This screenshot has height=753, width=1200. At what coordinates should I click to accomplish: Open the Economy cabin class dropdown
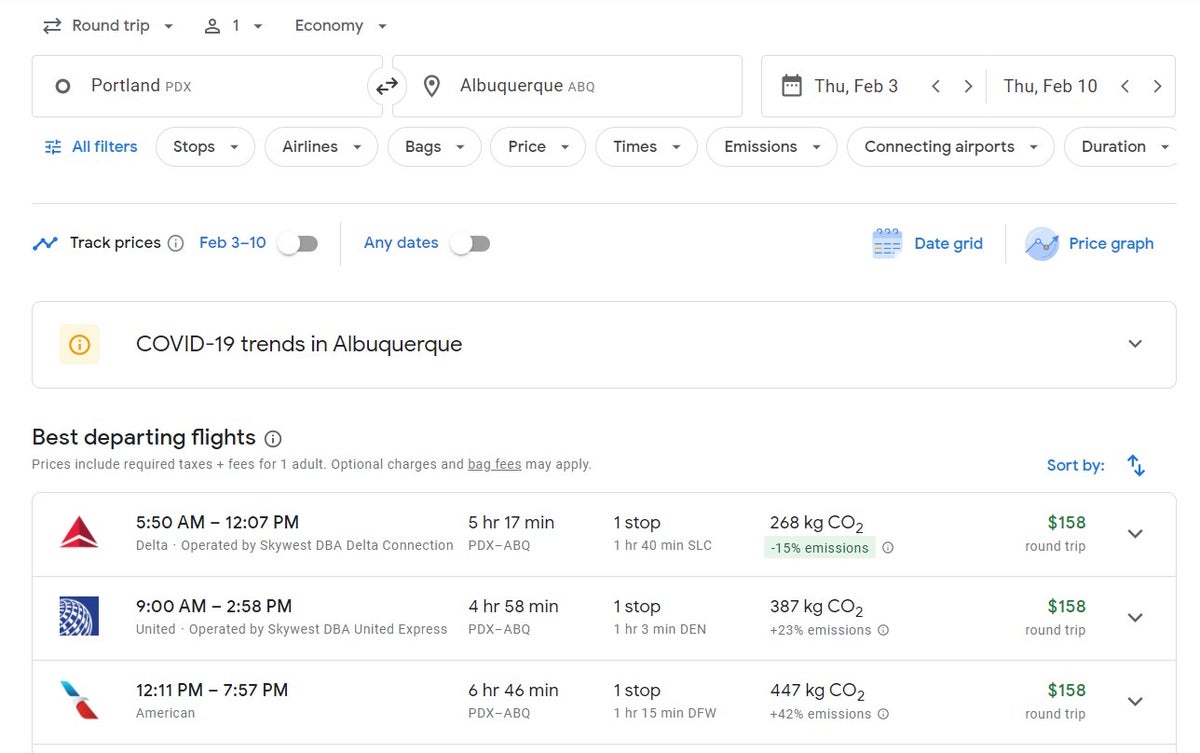[340, 25]
